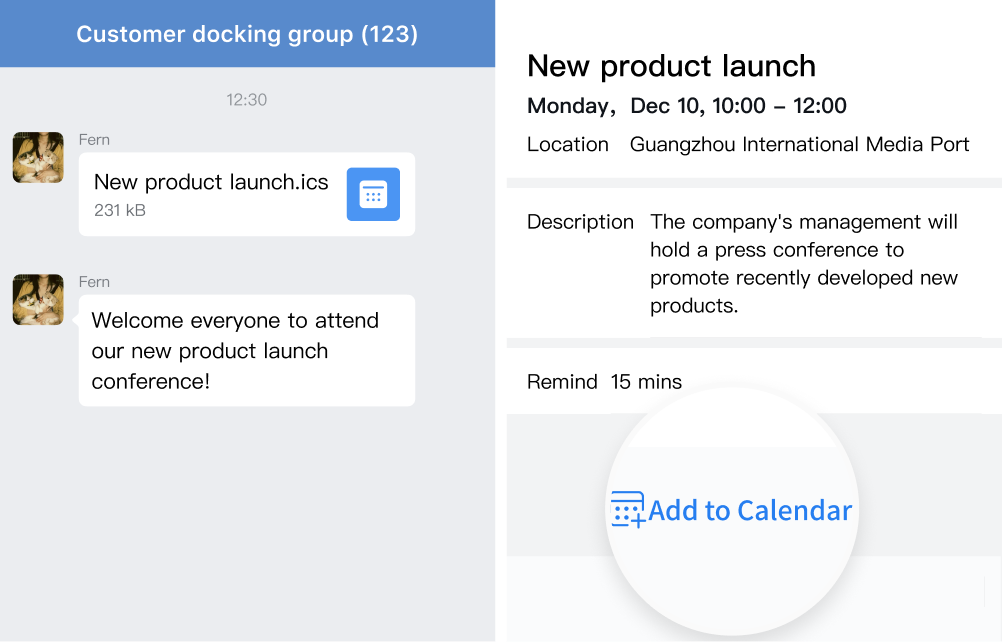This screenshot has width=1003, height=642.
Task: Open the New product launch.ics attachment
Action: pos(247,194)
